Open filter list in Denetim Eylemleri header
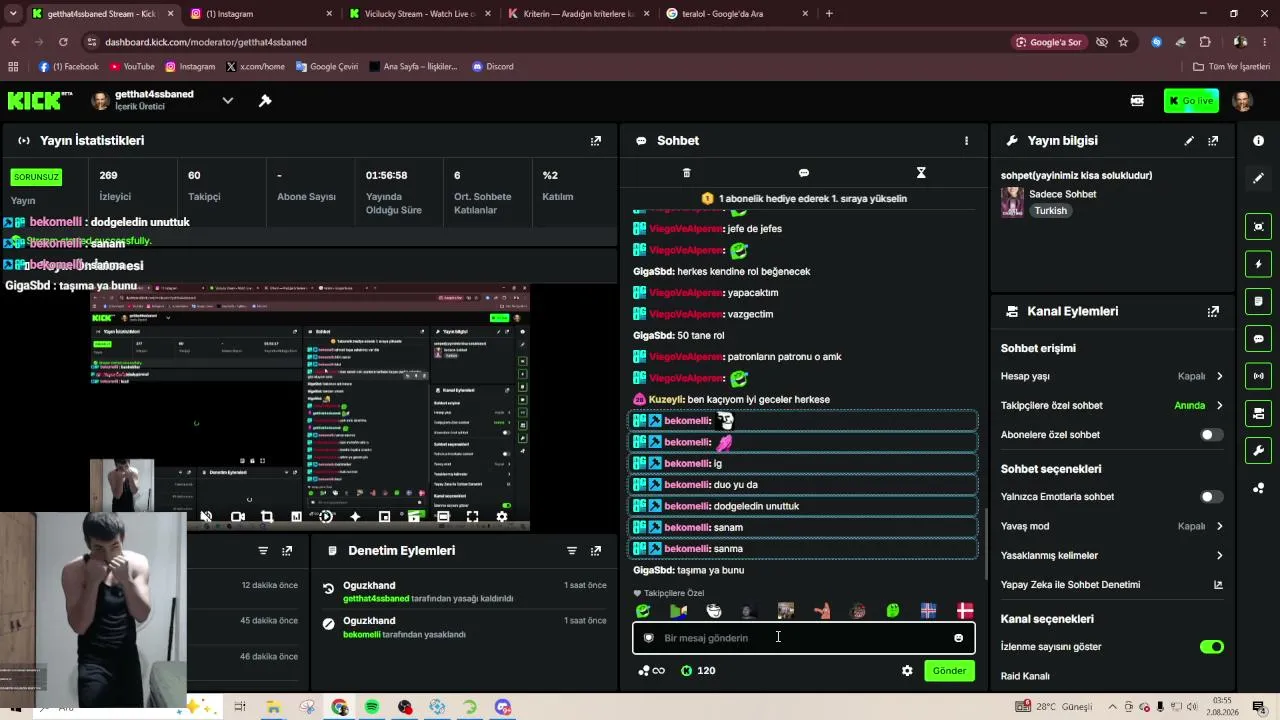The width and height of the screenshot is (1280, 720). pos(572,551)
